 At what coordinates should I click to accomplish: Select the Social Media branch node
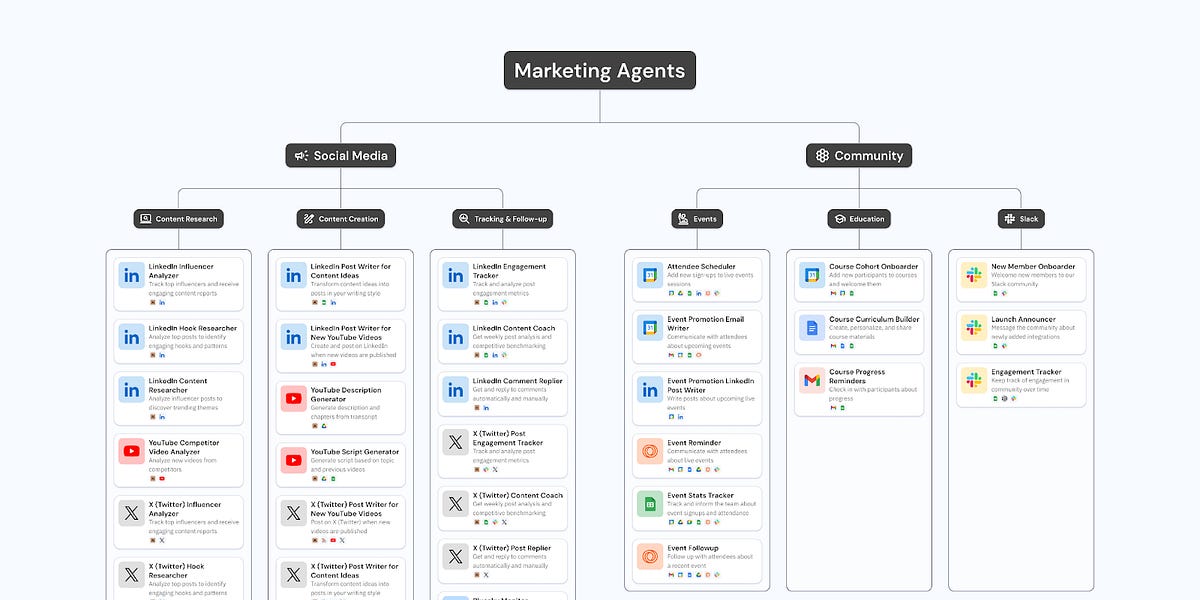341,155
